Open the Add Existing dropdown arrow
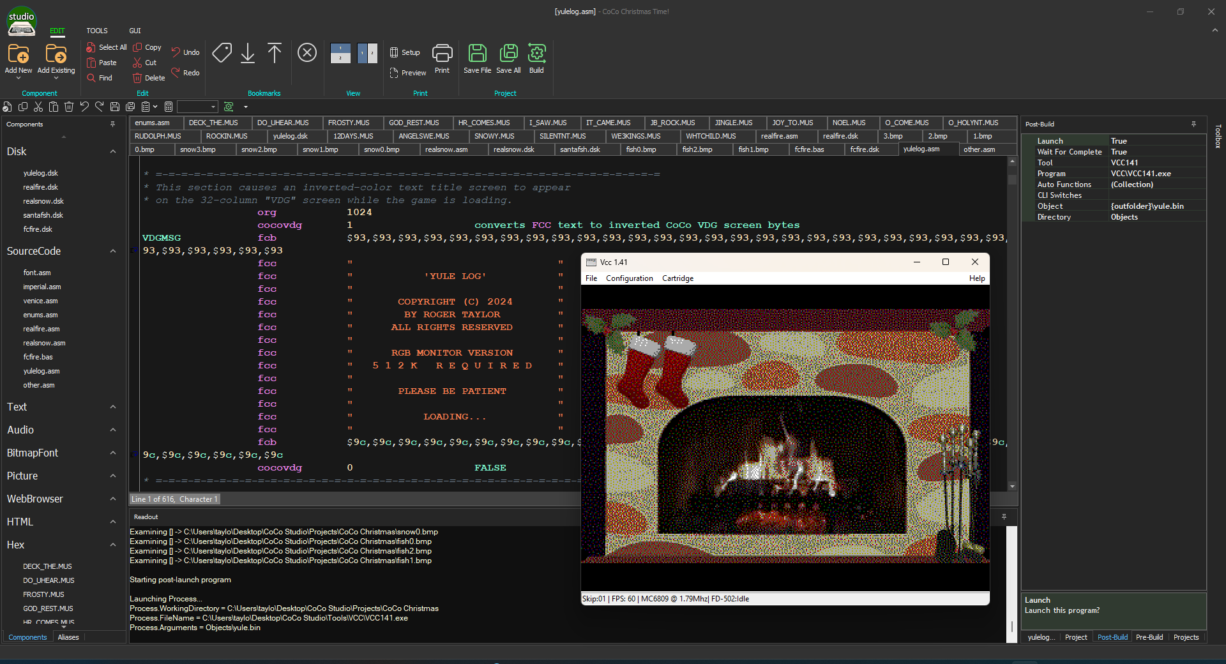The image size is (1226, 664). click(56, 78)
